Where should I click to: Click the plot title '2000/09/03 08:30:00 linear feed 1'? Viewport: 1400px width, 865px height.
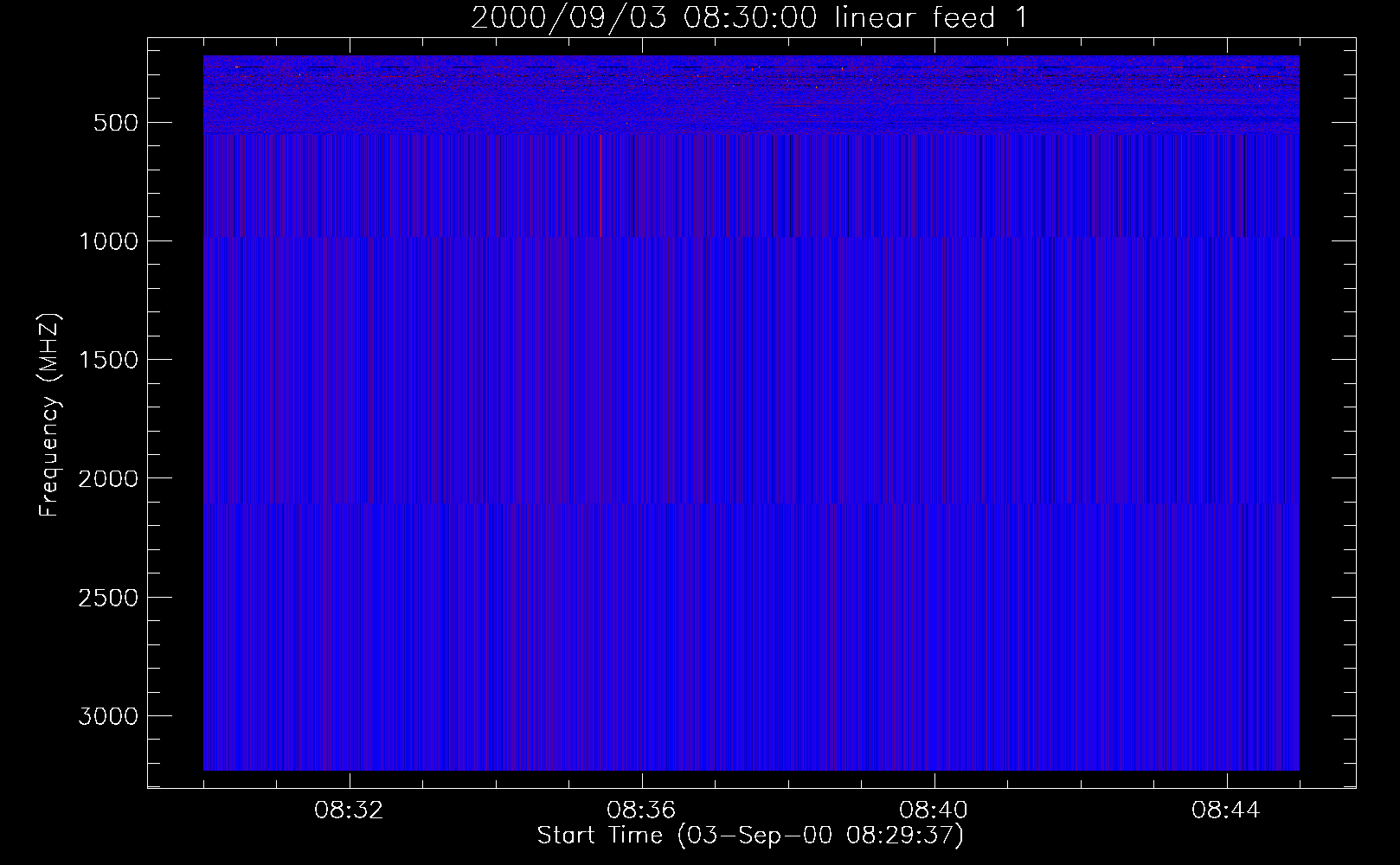click(x=749, y=17)
